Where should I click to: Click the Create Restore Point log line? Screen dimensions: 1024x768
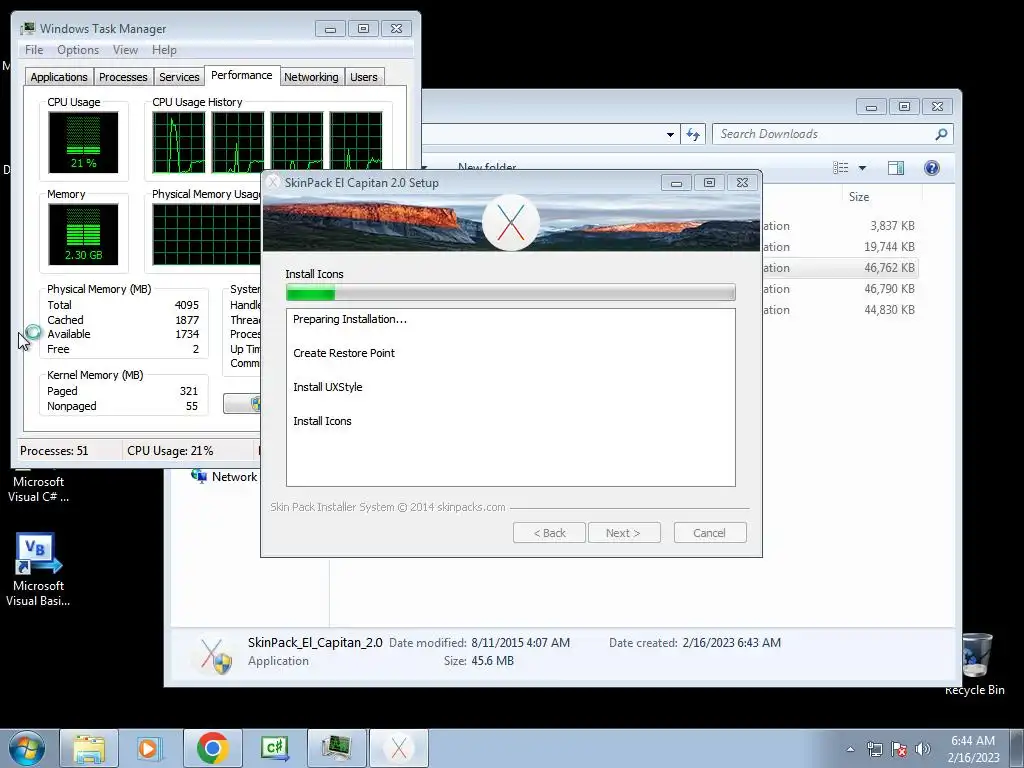[344, 353]
